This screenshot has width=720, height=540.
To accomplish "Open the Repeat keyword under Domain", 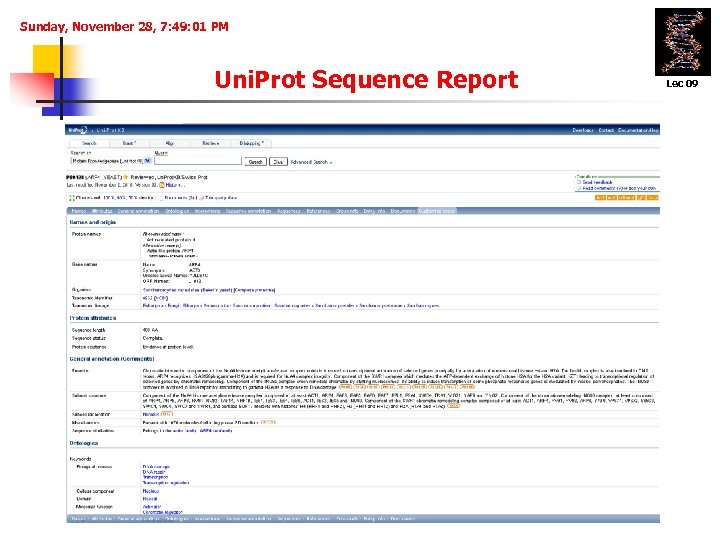I will 150,499.
